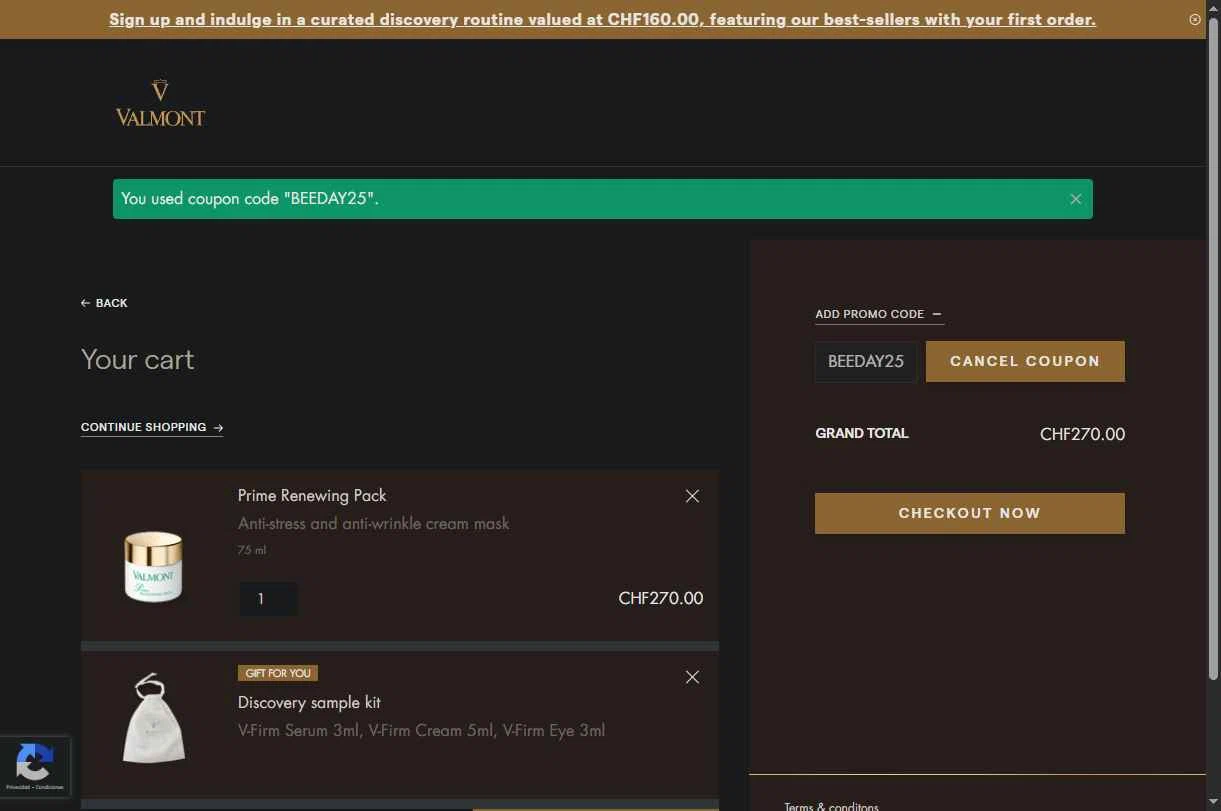Click the reCAPTCHA badge icon
1221x811 pixels.
click(x=34, y=762)
